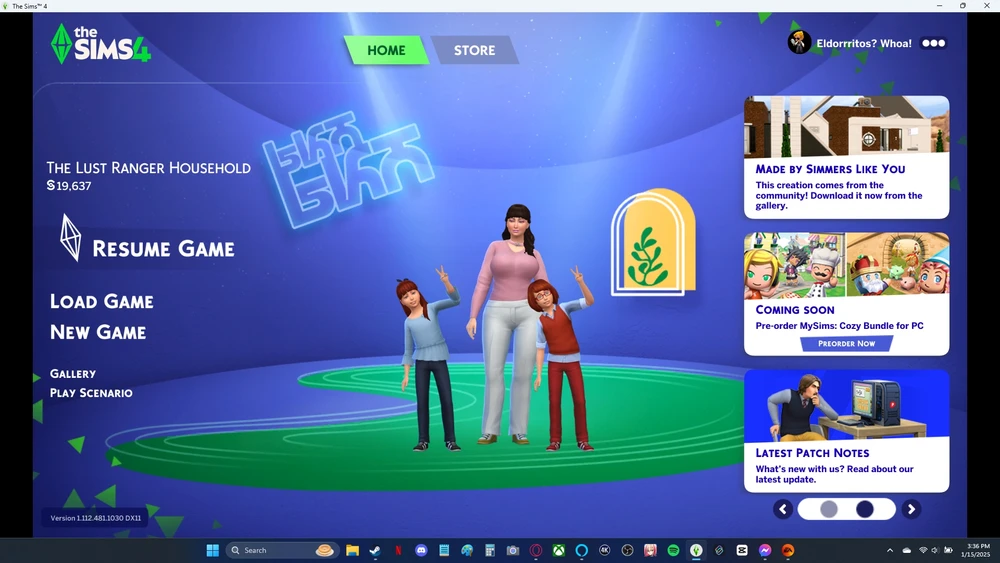Open the three-dots options menu
This screenshot has width=1000, height=563.
pyautogui.click(x=934, y=43)
